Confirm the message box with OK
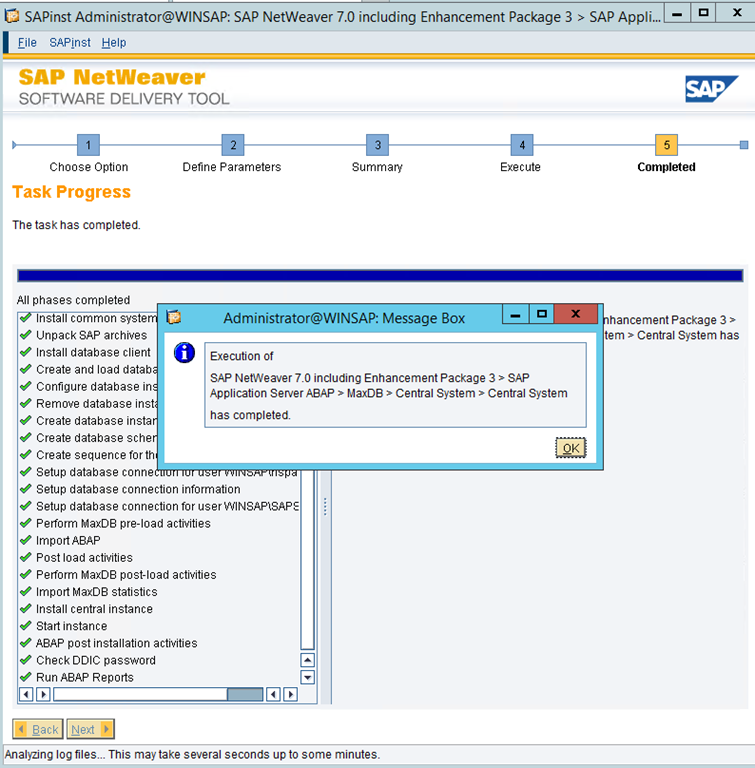This screenshot has width=755, height=768. [x=570, y=448]
